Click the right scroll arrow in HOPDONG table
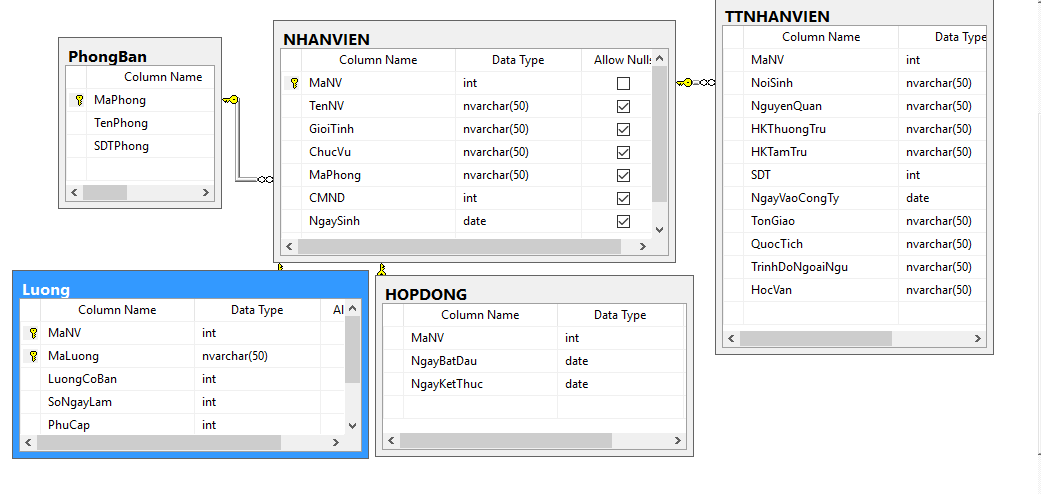Viewport: 1044px width, 494px height. click(x=678, y=441)
